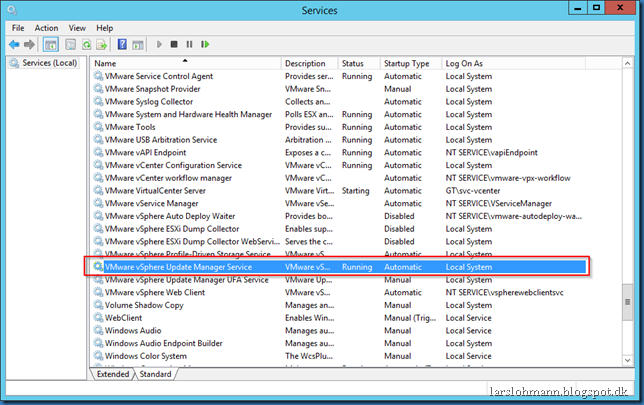Click the gear icon of VMware vSphere Web Client

click(98, 292)
